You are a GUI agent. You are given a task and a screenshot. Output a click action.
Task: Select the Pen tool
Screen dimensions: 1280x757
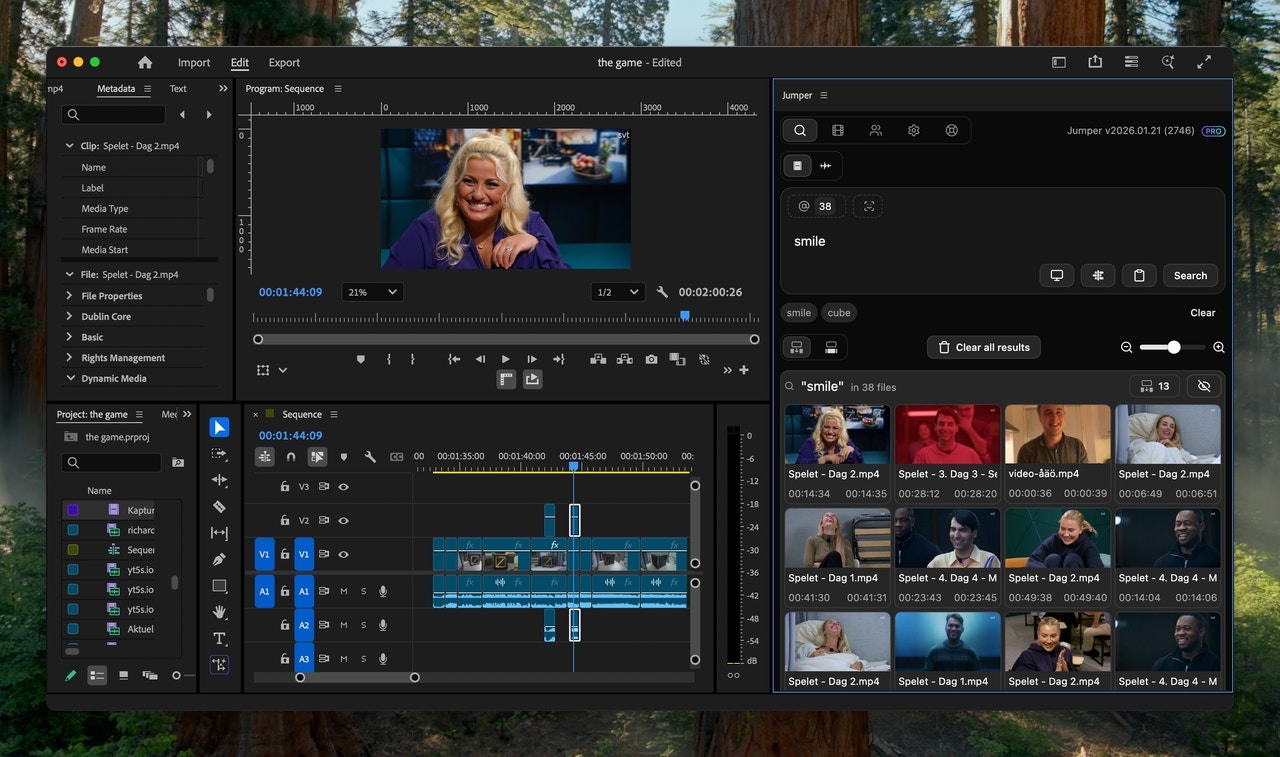pos(219,559)
